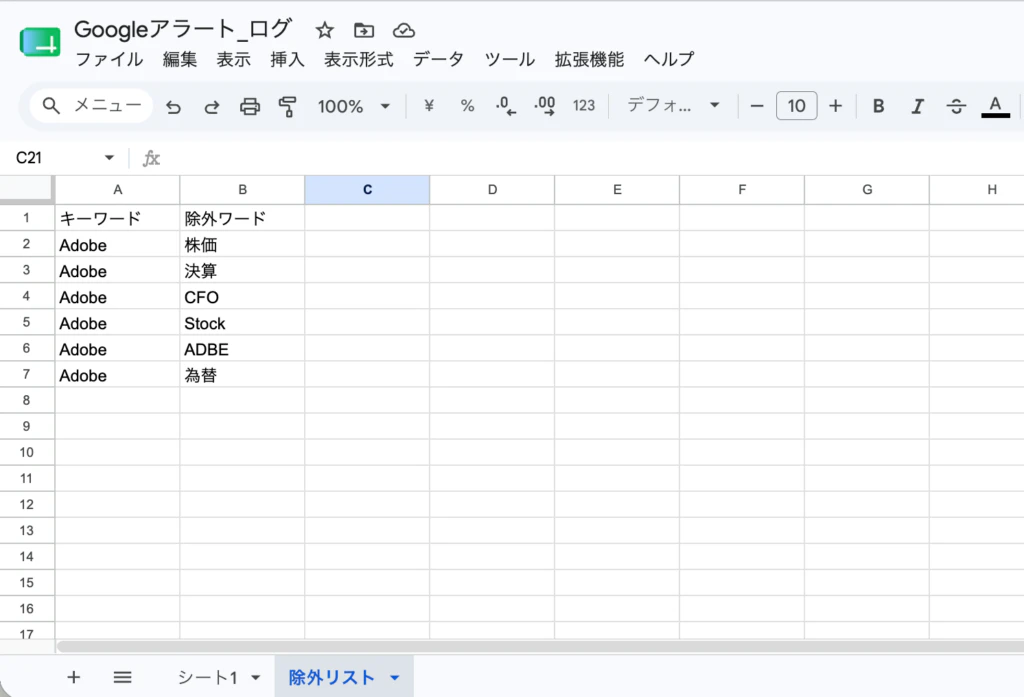Click the キーワード header cell
Image resolution: width=1024 pixels, height=697 pixels.
118,218
